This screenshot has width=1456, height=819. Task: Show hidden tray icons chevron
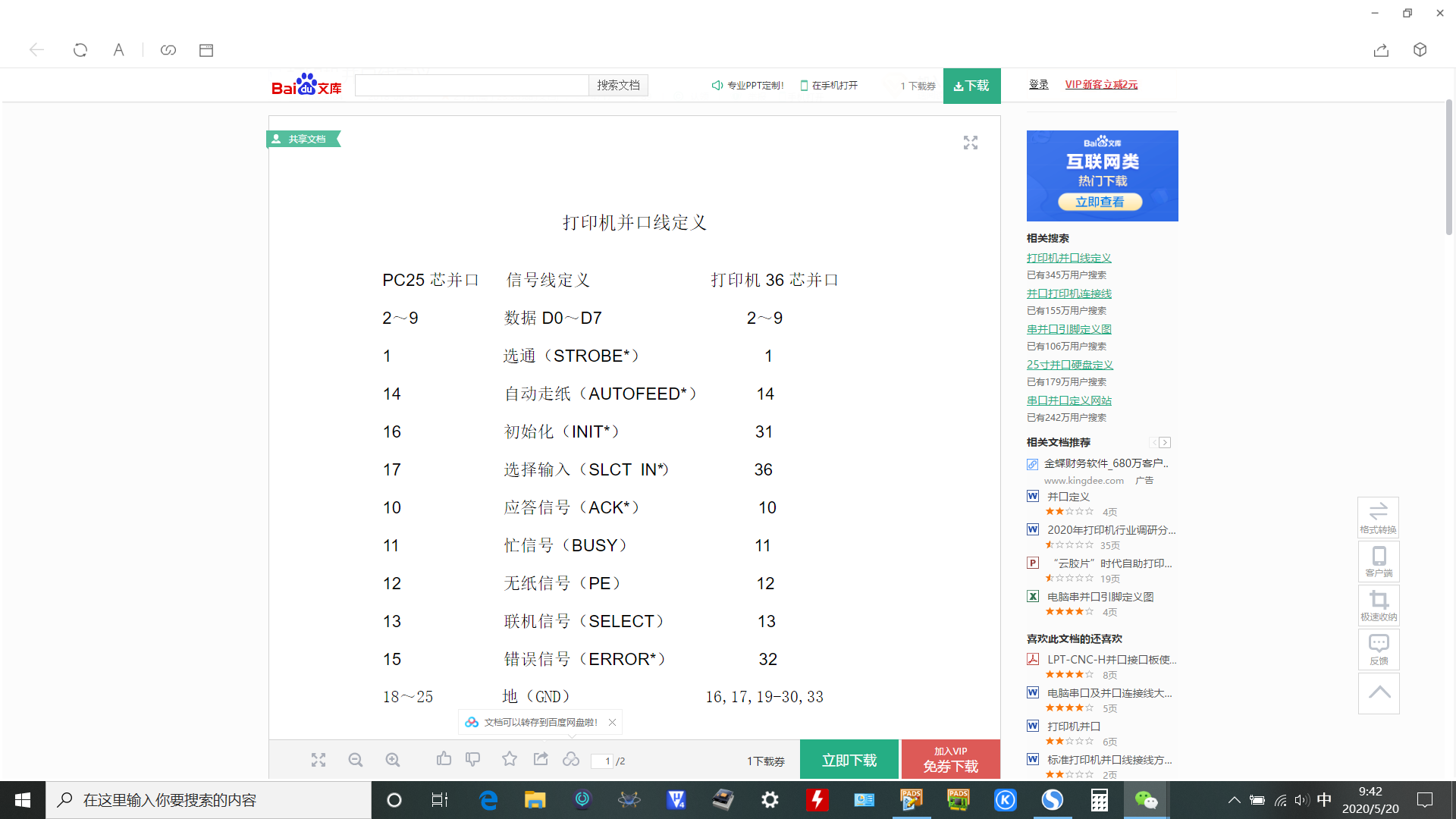point(1234,800)
